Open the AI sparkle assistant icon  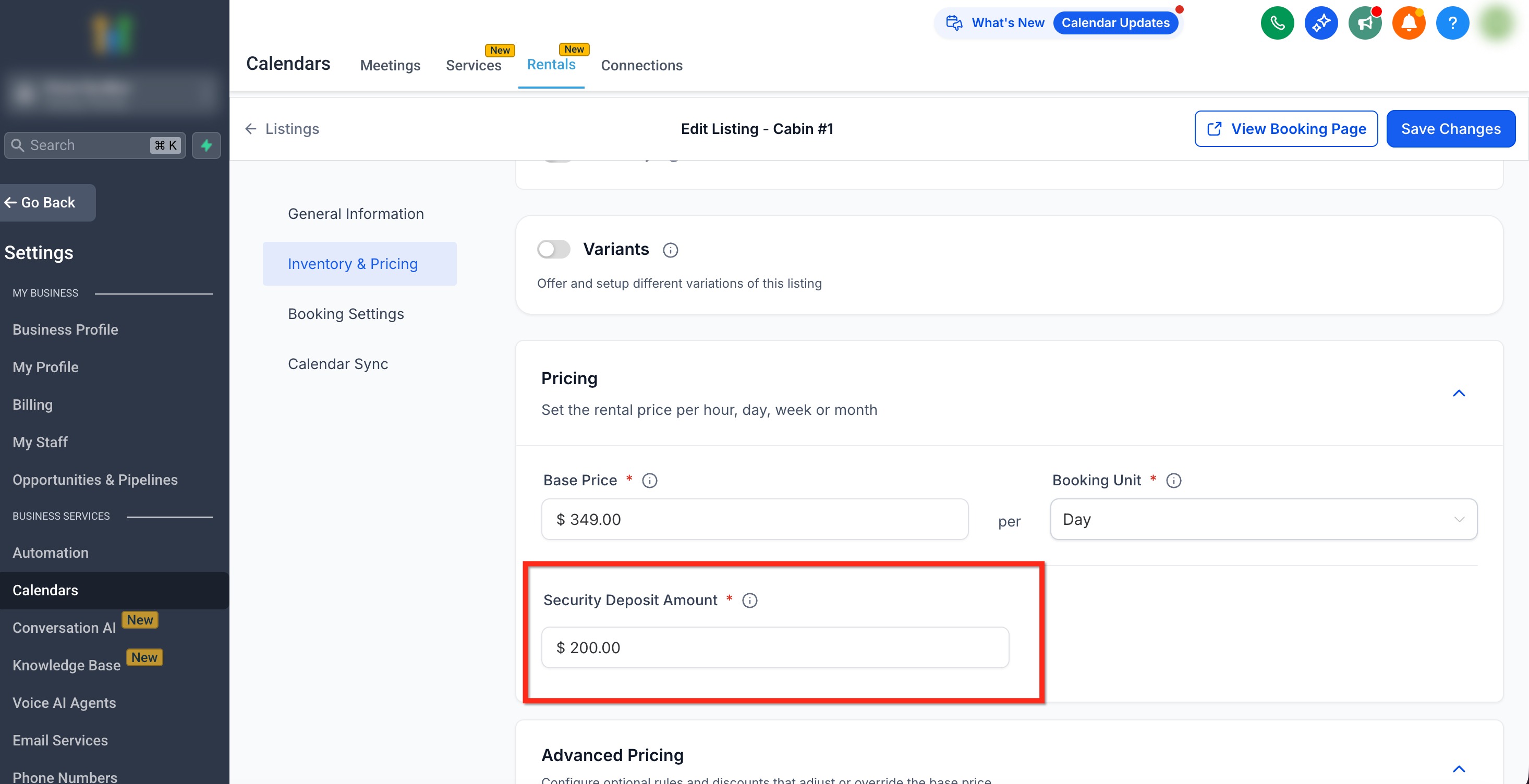(x=1320, y=23)
